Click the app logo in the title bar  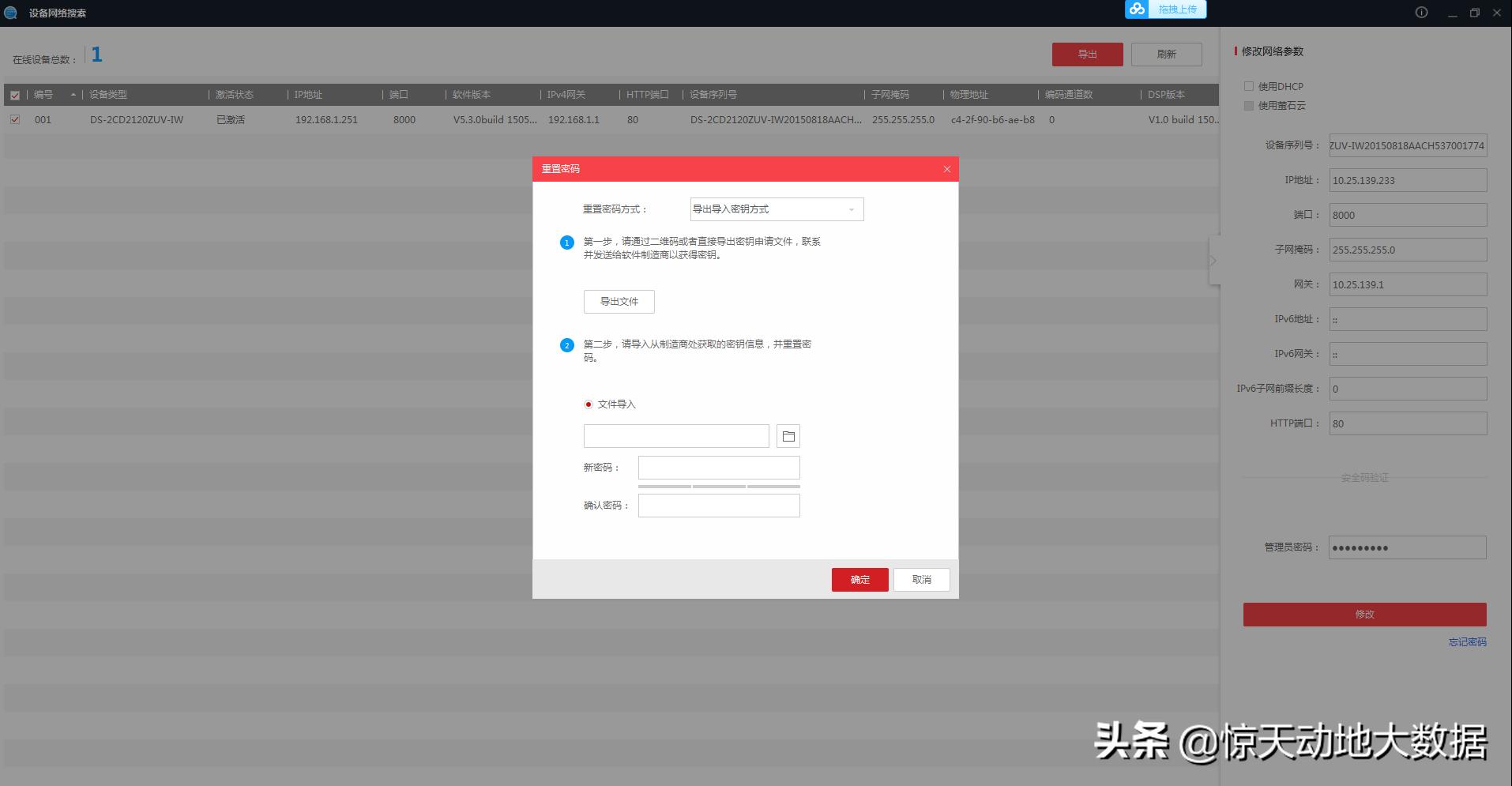pos(9,13)
